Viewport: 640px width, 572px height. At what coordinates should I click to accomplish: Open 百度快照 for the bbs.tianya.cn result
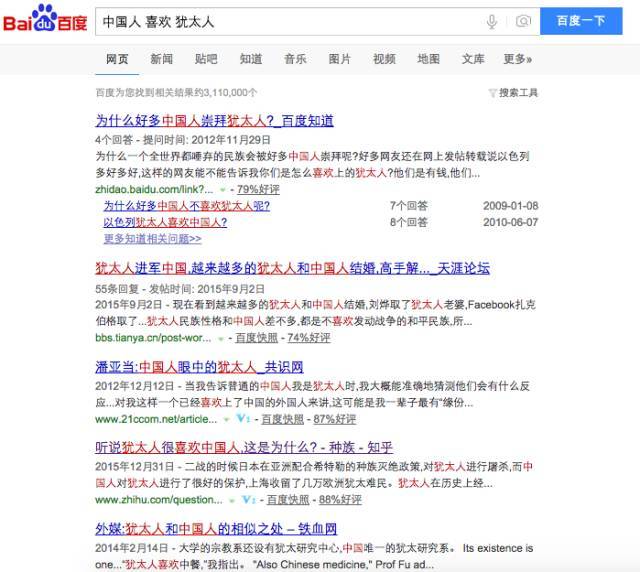(257, 338)
